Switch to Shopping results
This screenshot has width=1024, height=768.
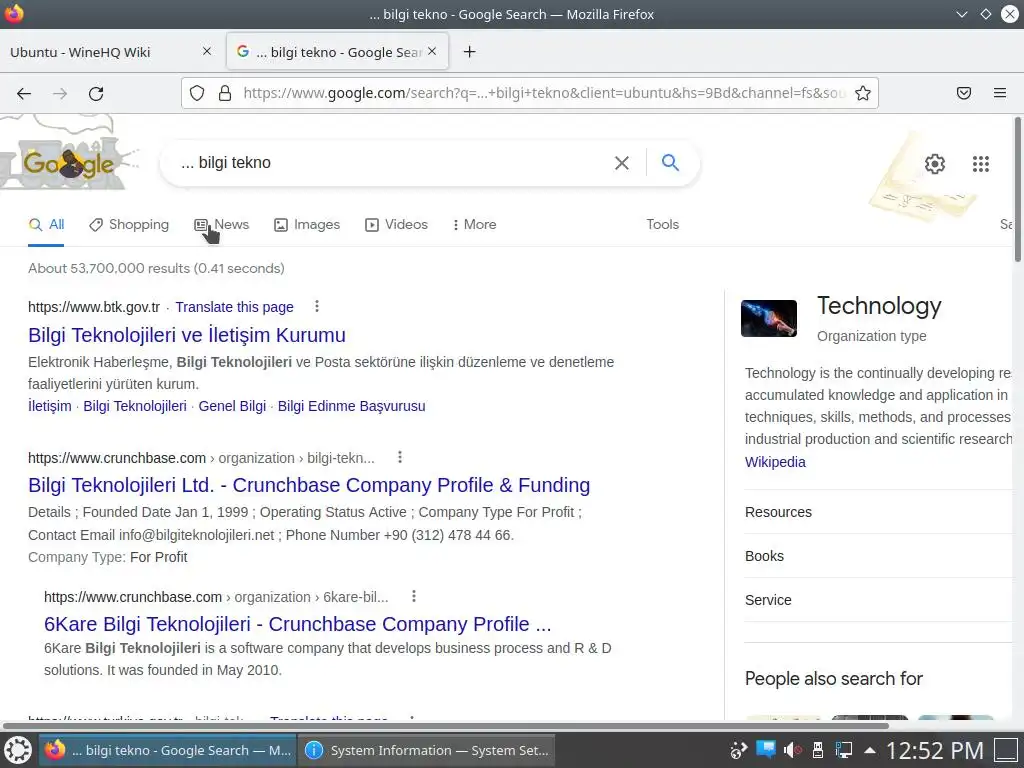pyautogui.click(x=129, y=224)
